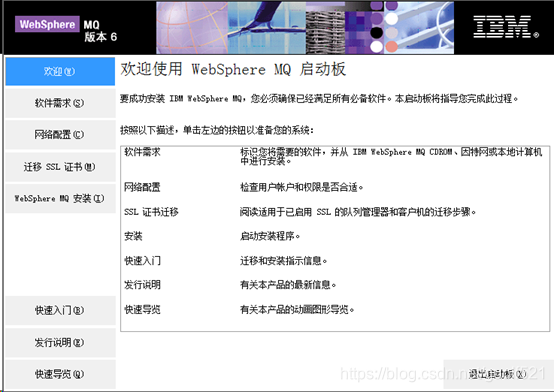Click the 快速导览 (Q) button
Screen dimensions: 554x392
(60, 374)
